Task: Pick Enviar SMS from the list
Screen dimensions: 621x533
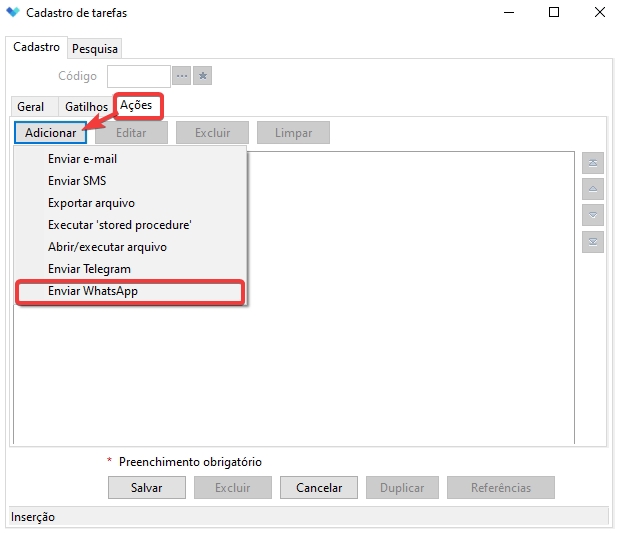Action: pos(77,181)
